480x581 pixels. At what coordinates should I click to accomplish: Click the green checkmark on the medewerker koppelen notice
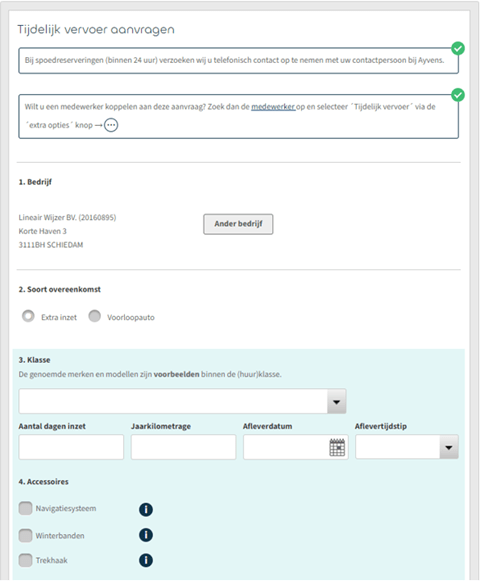[458, 95]
